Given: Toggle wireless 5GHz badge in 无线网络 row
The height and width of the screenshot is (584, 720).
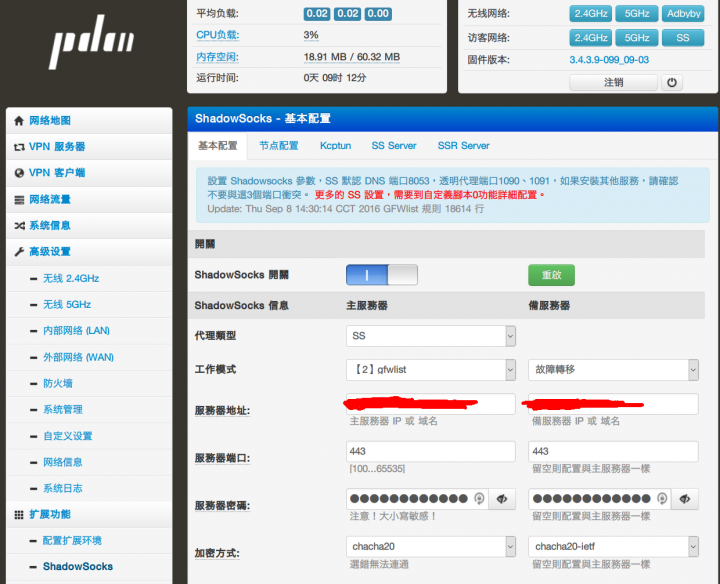Looking at the screenshot, I should click(x=636, y=14).
